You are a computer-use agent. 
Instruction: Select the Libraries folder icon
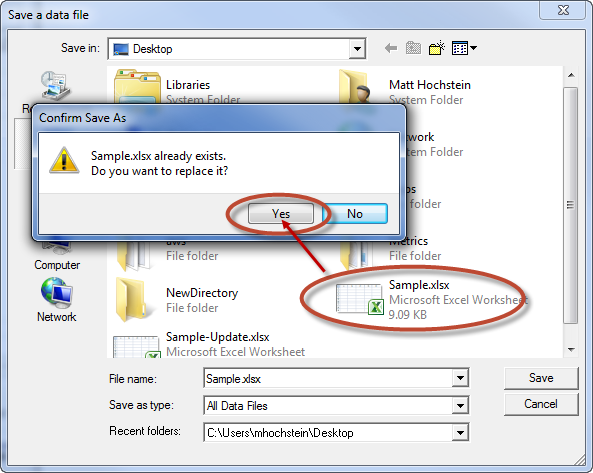[x=137, y=86]
